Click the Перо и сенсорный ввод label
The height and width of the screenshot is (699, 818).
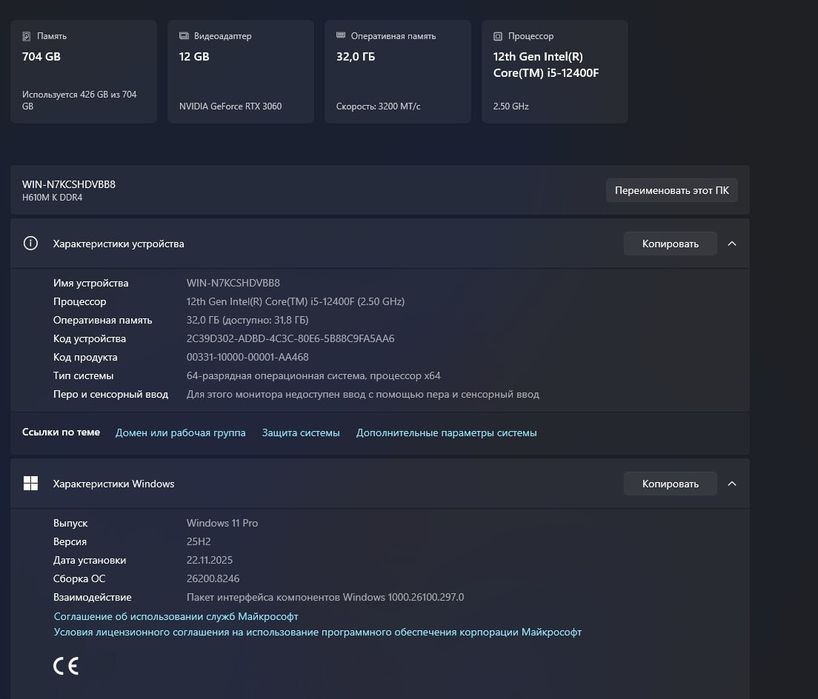(x=111, y=394)
